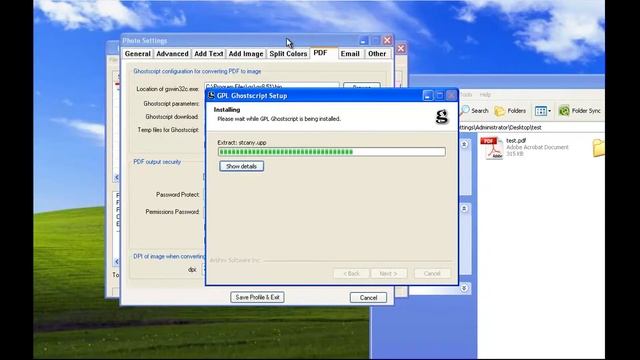Click Show details in Ghostscript Setup
The width and height of the screenshot is (640, 360).
pos(241,167)
